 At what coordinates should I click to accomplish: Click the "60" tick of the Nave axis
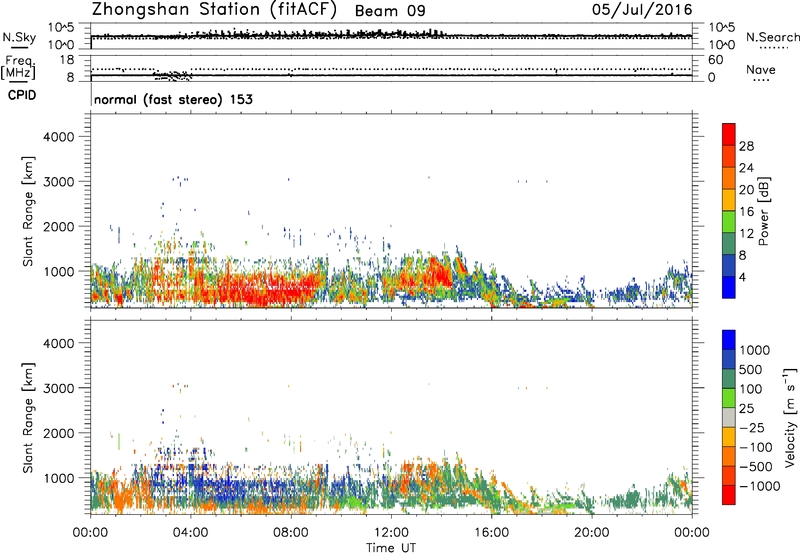pos(715,60)
